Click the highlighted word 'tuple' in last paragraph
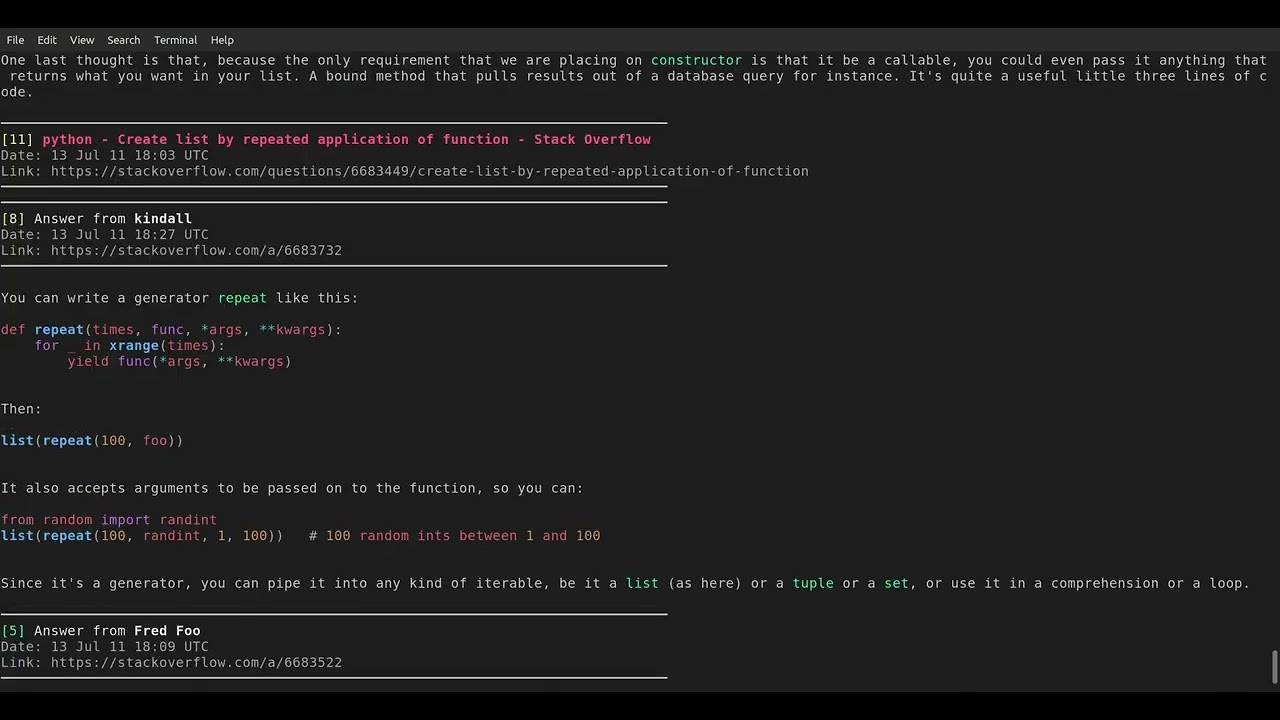Screen dimensions: 1280x720 click(x=813, y=583)
